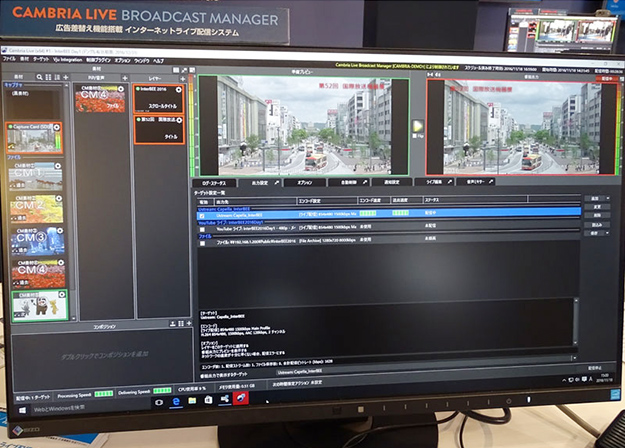Click the yellow Flip transition arrow between previews
Image resolution: width=625 pixels, height=448 pixels.
(418, 126)
